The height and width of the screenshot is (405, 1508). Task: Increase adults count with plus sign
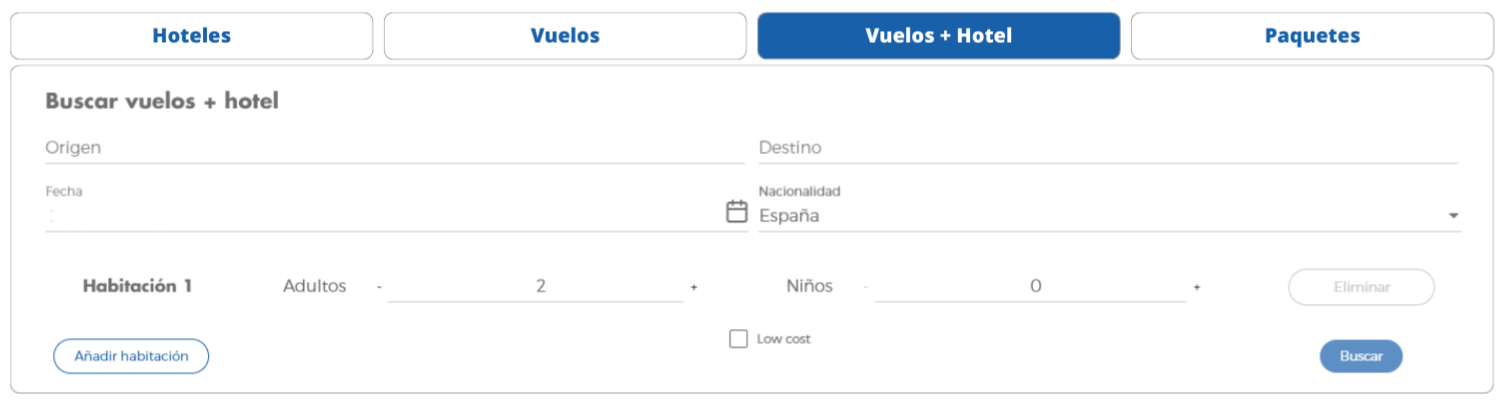(694, 287)
